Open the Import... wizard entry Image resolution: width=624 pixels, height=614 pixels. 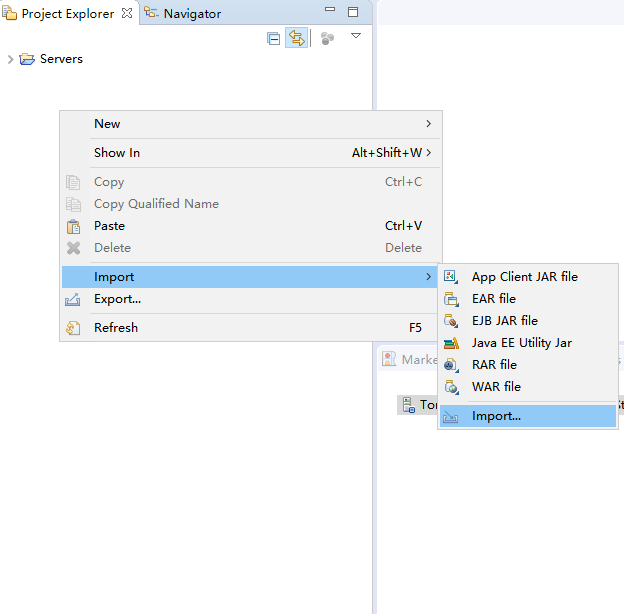(x=496, y=416)
